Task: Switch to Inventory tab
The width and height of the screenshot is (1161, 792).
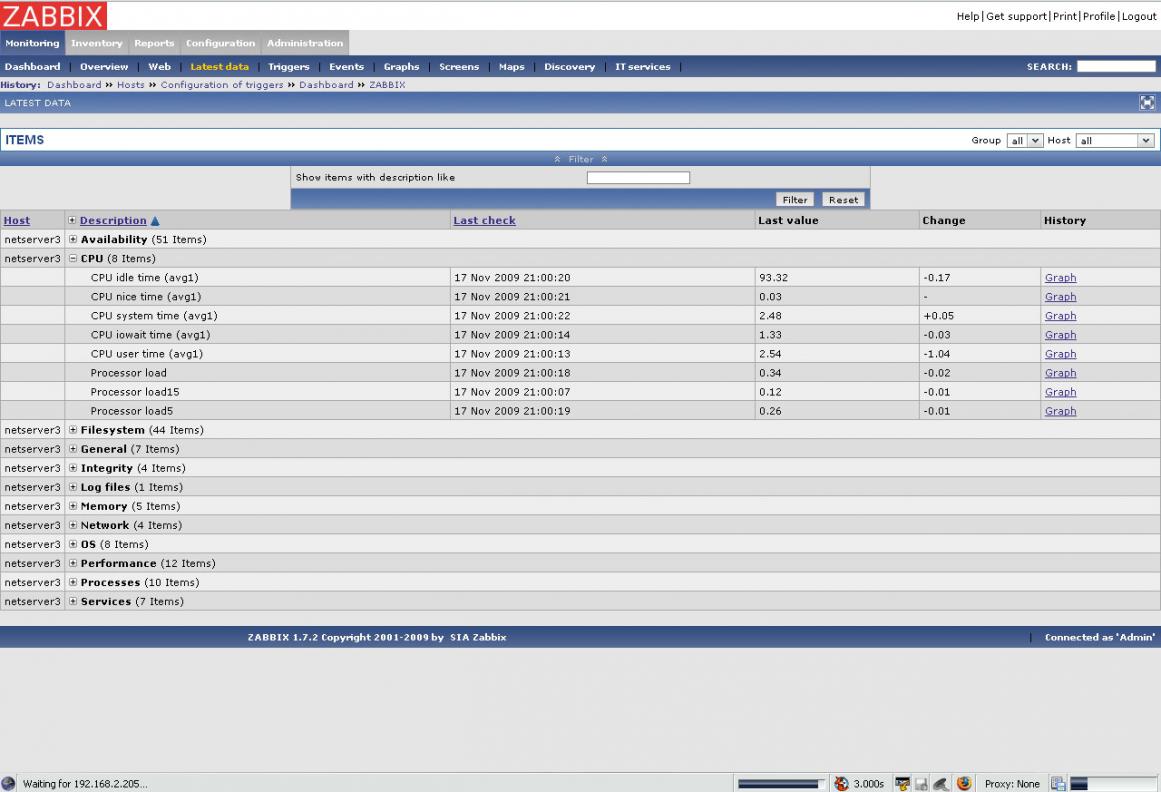Action: click(97, 43)
